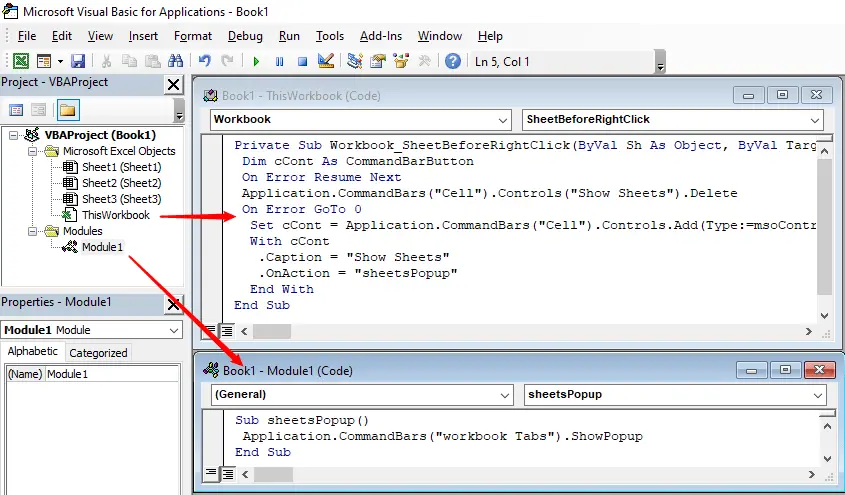Open the Window menu

(x=440, y=36)
